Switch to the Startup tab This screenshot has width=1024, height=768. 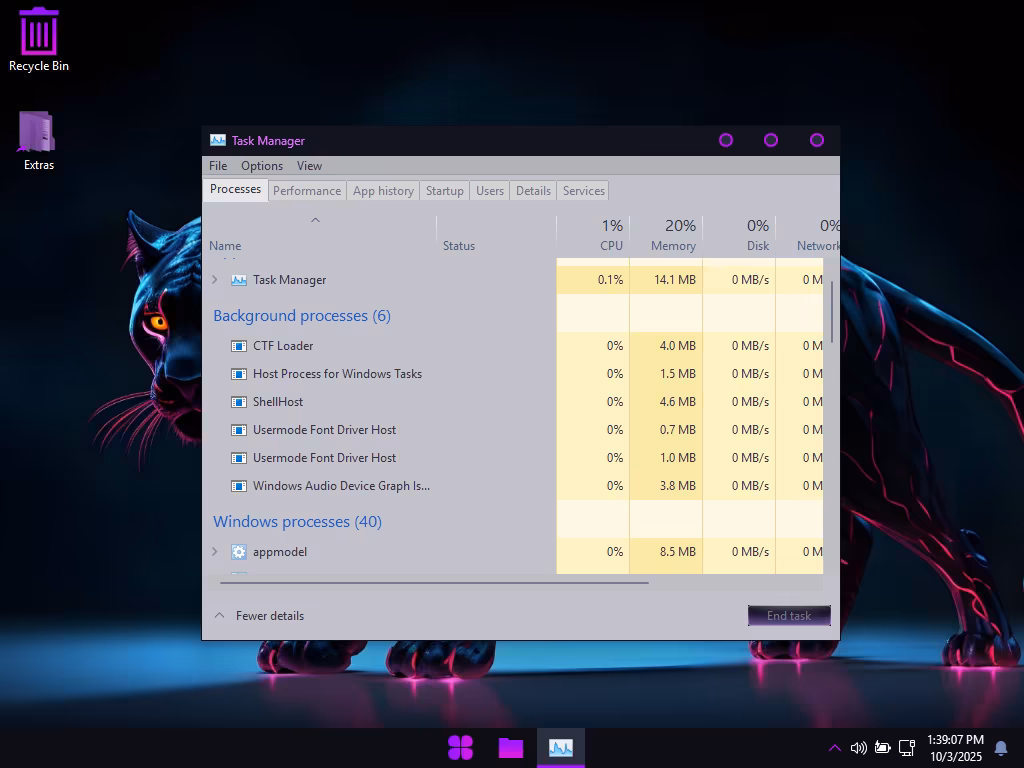[445, 191]
